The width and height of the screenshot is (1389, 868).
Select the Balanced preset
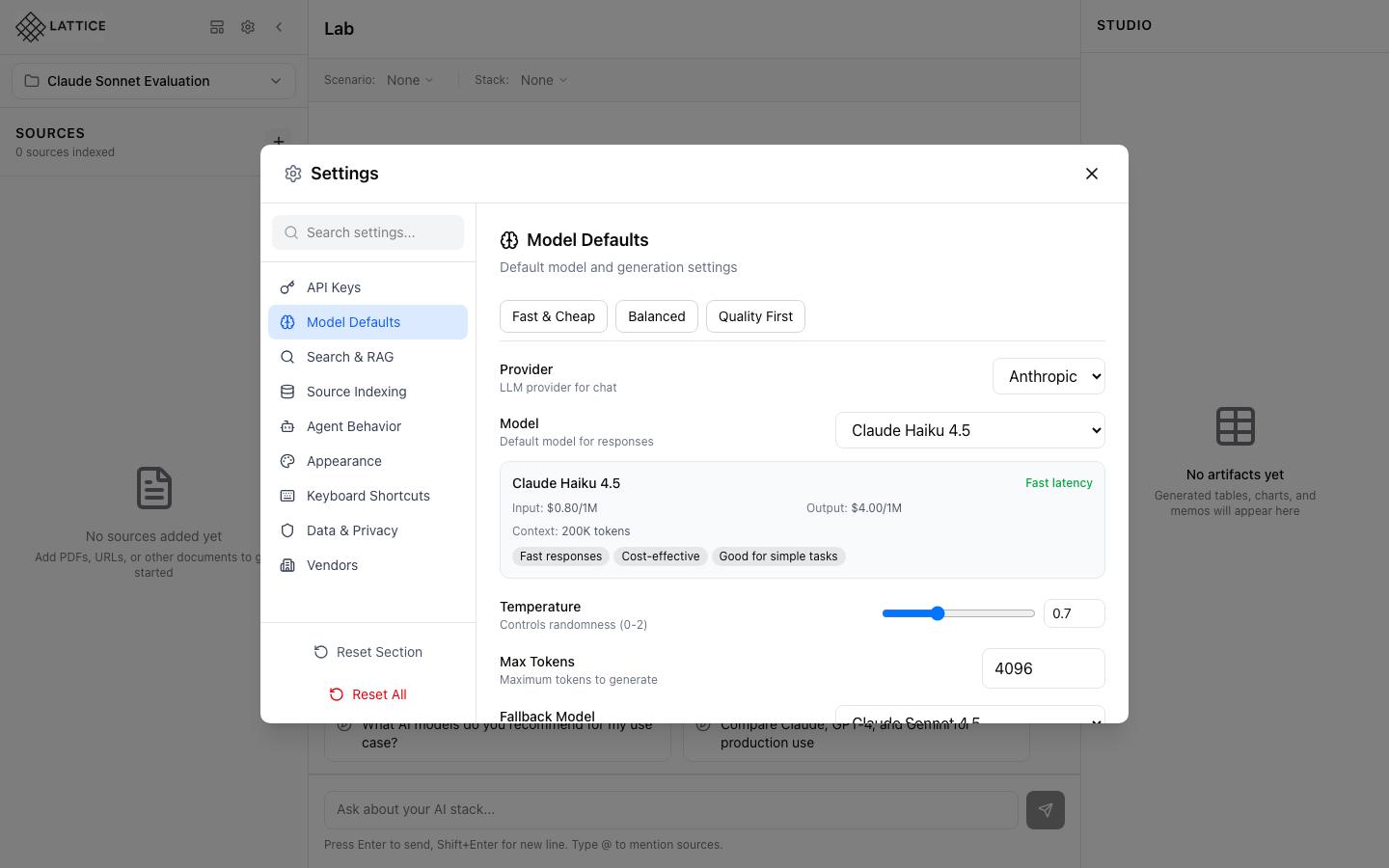click(x=656, y=316)
